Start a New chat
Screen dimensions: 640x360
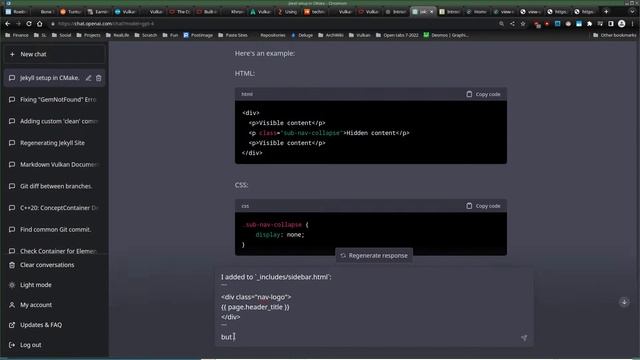[x=54, y=54]
